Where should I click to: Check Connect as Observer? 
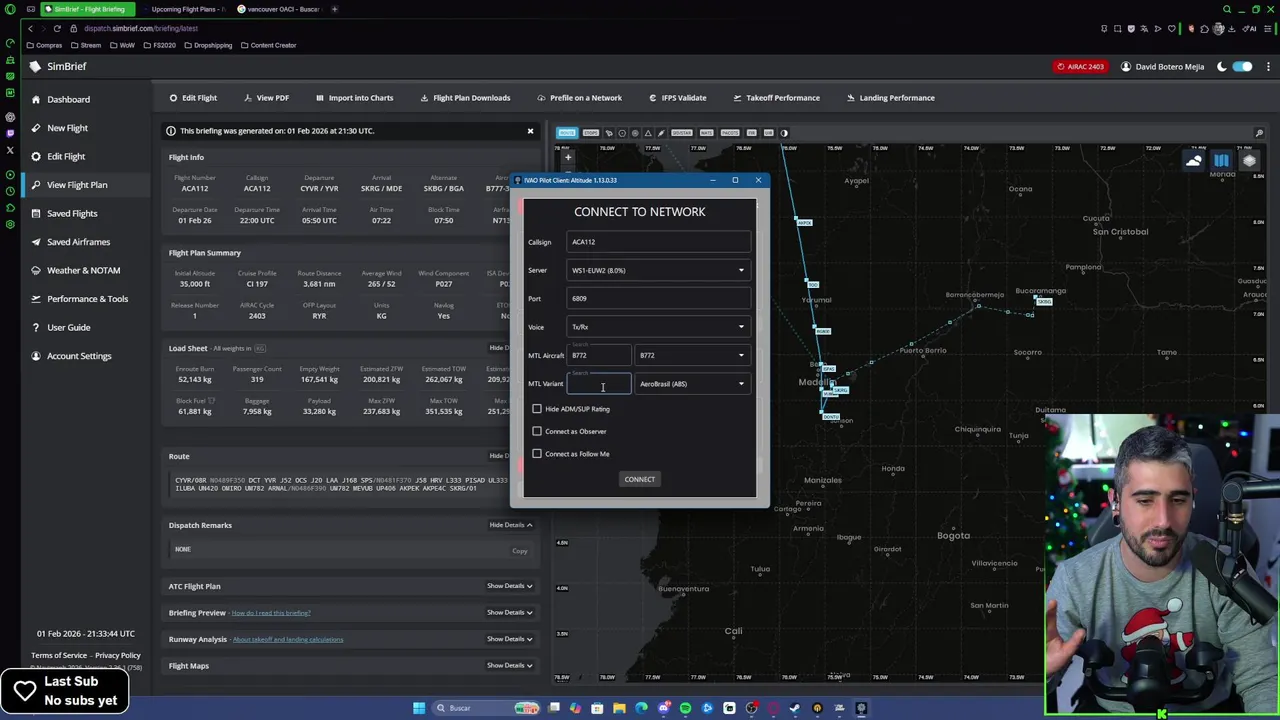click(x=537, y=431)
